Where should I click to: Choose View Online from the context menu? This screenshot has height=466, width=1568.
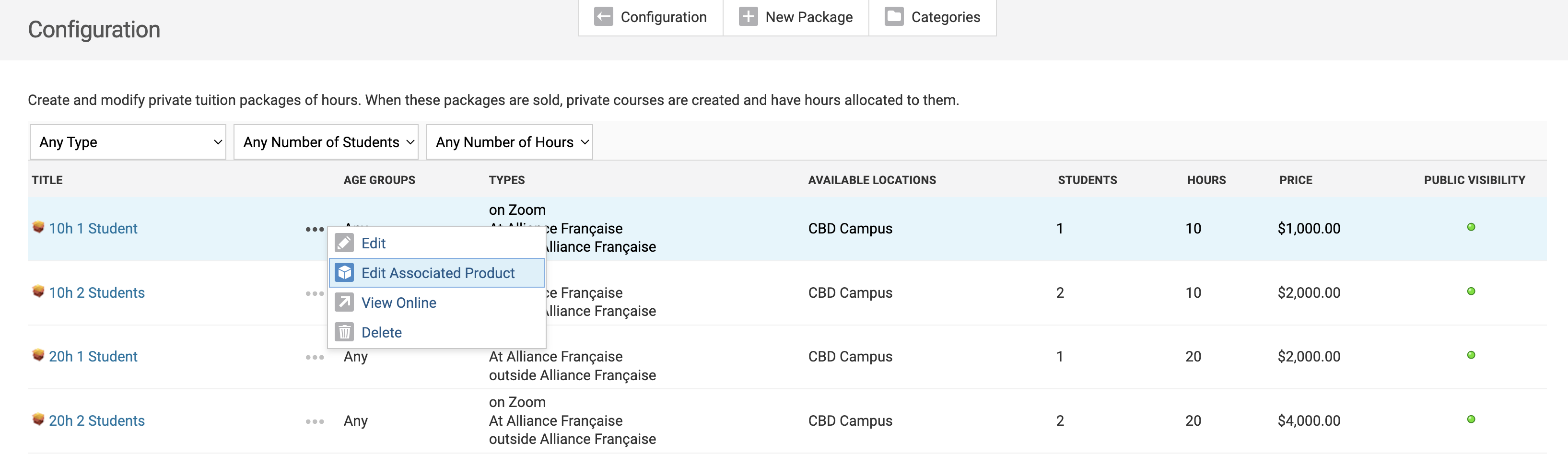pos(398,303)
